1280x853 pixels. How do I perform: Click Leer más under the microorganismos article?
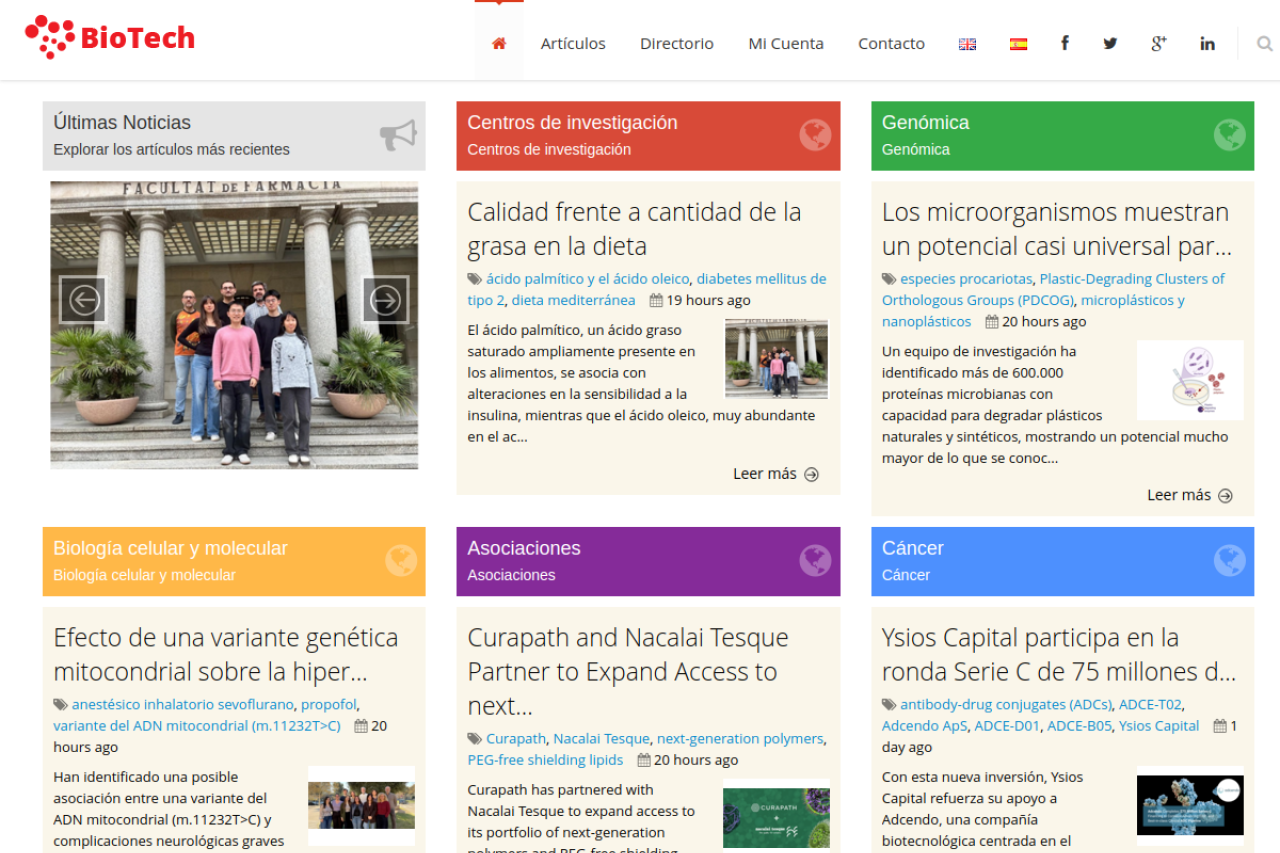(1189, 495)
